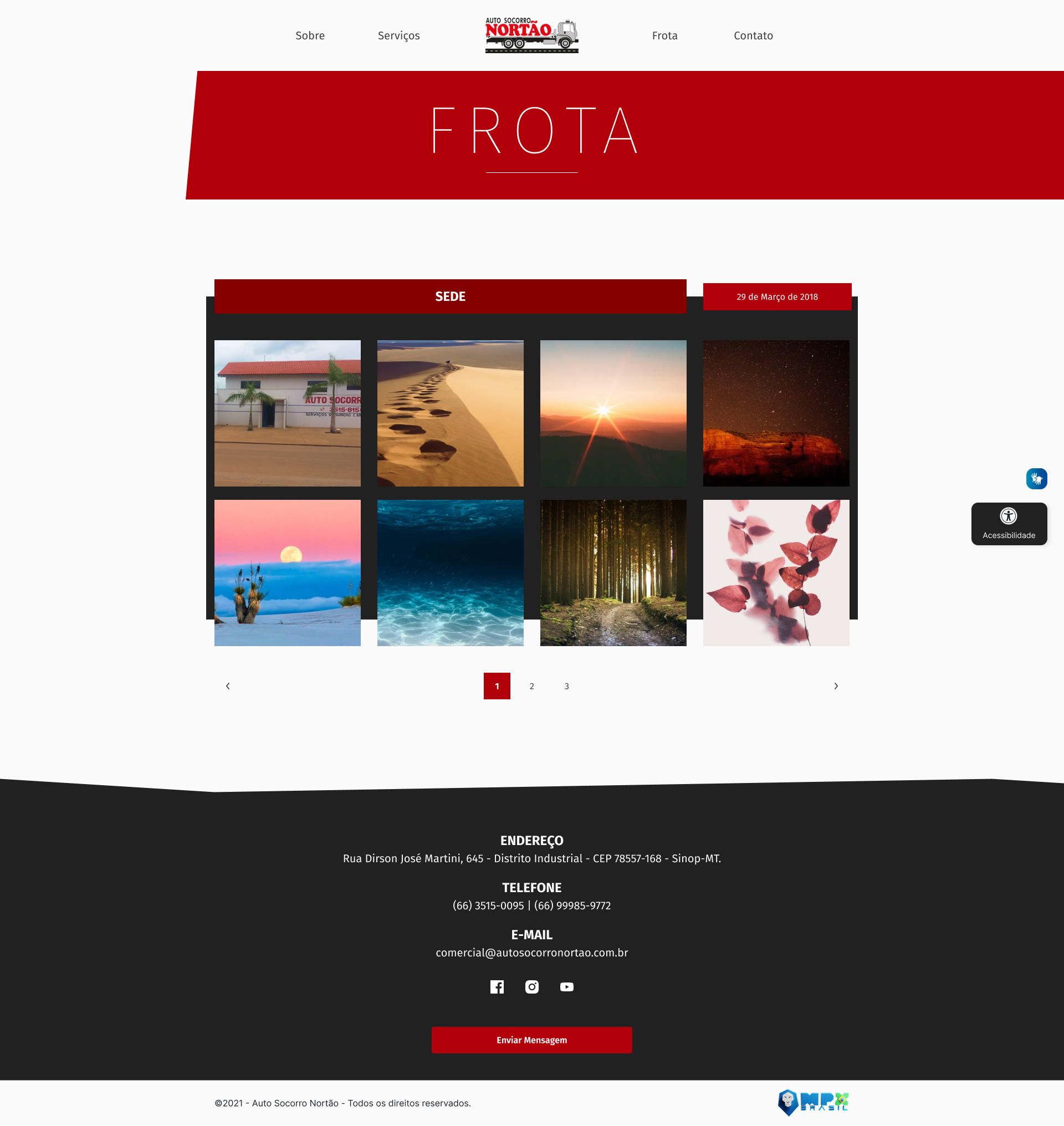Click the comercial email address link
The image size is (1064, 1126).
pyautogui.click(x=531, y=952)
